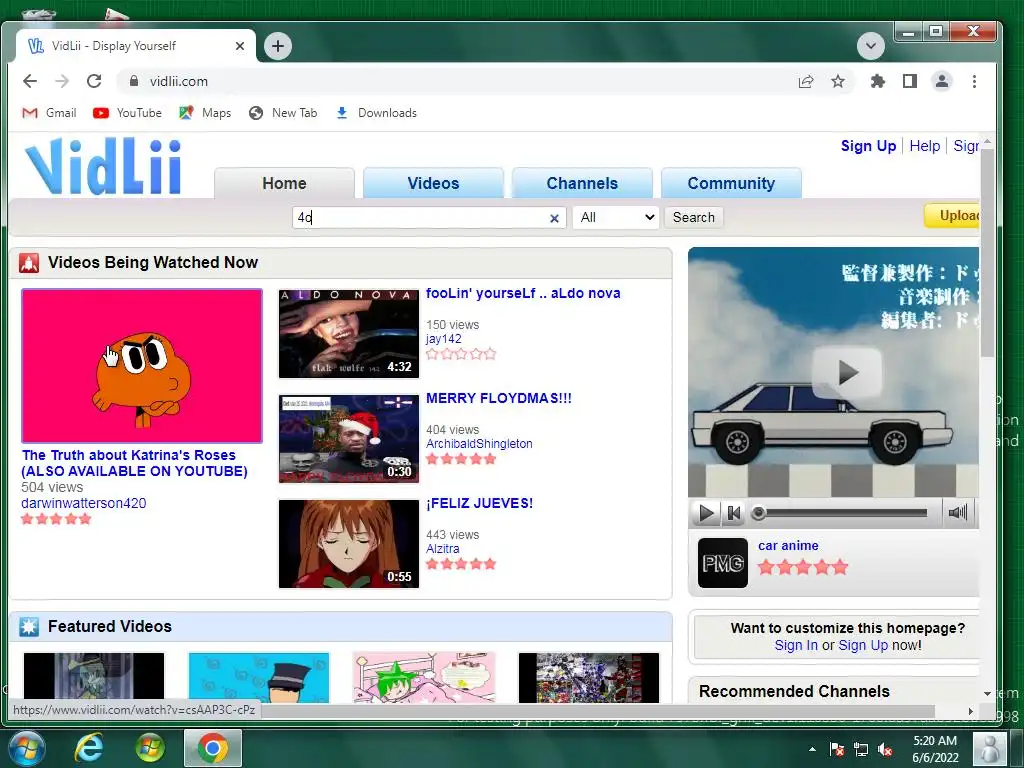Restart video with skip-back control
Image resolution: width=1024 pixels, height=768 pixels.
tap(734, 513)
